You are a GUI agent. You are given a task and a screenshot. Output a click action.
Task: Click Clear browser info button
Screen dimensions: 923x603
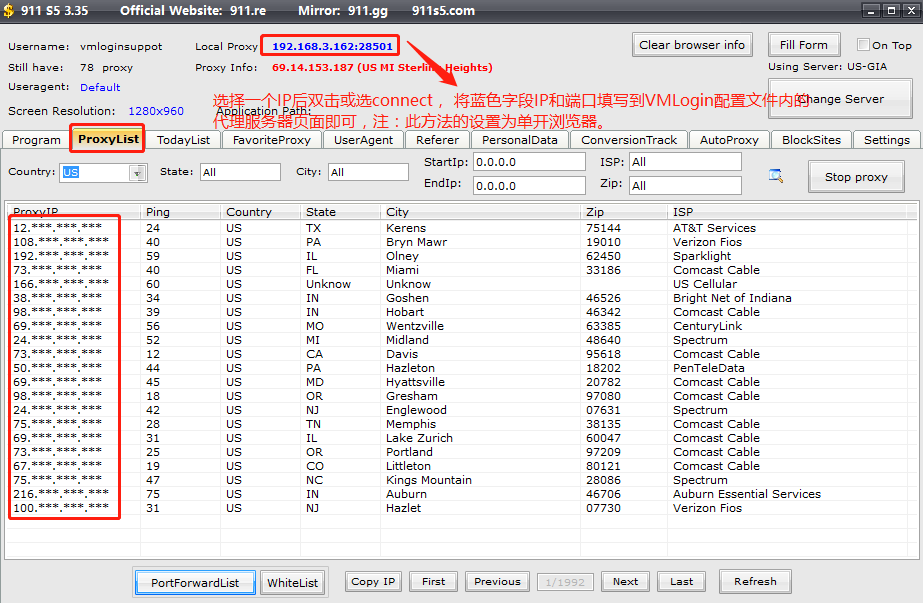tap(692, 45)
